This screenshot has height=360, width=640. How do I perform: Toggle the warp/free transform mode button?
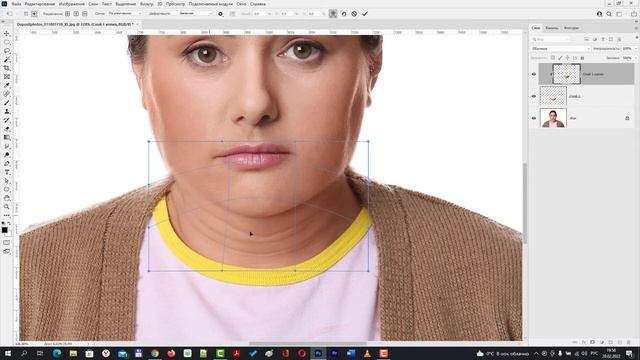point(333,13)
